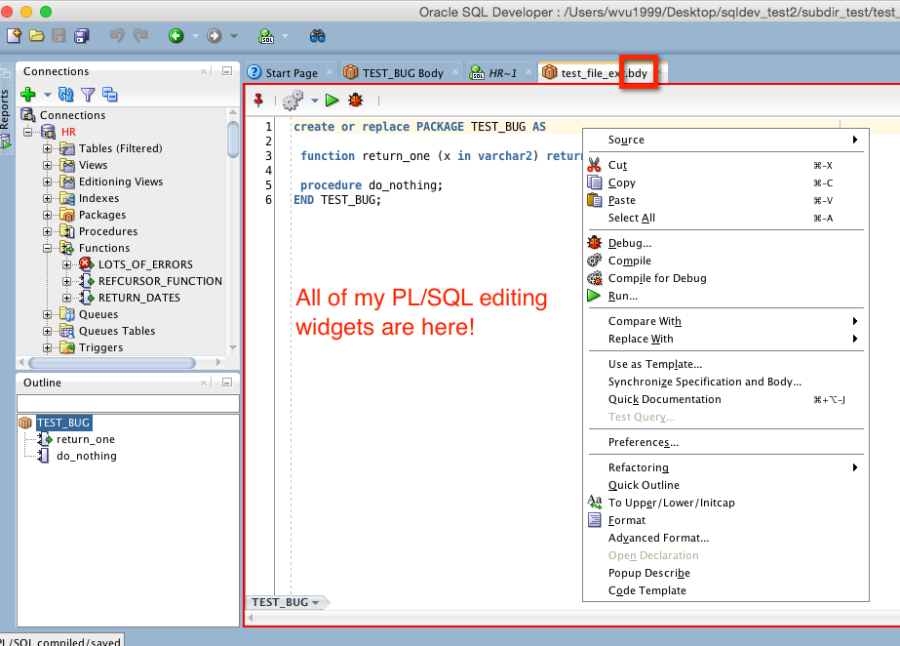Choose Cut from the context menu

pos(726,165)
